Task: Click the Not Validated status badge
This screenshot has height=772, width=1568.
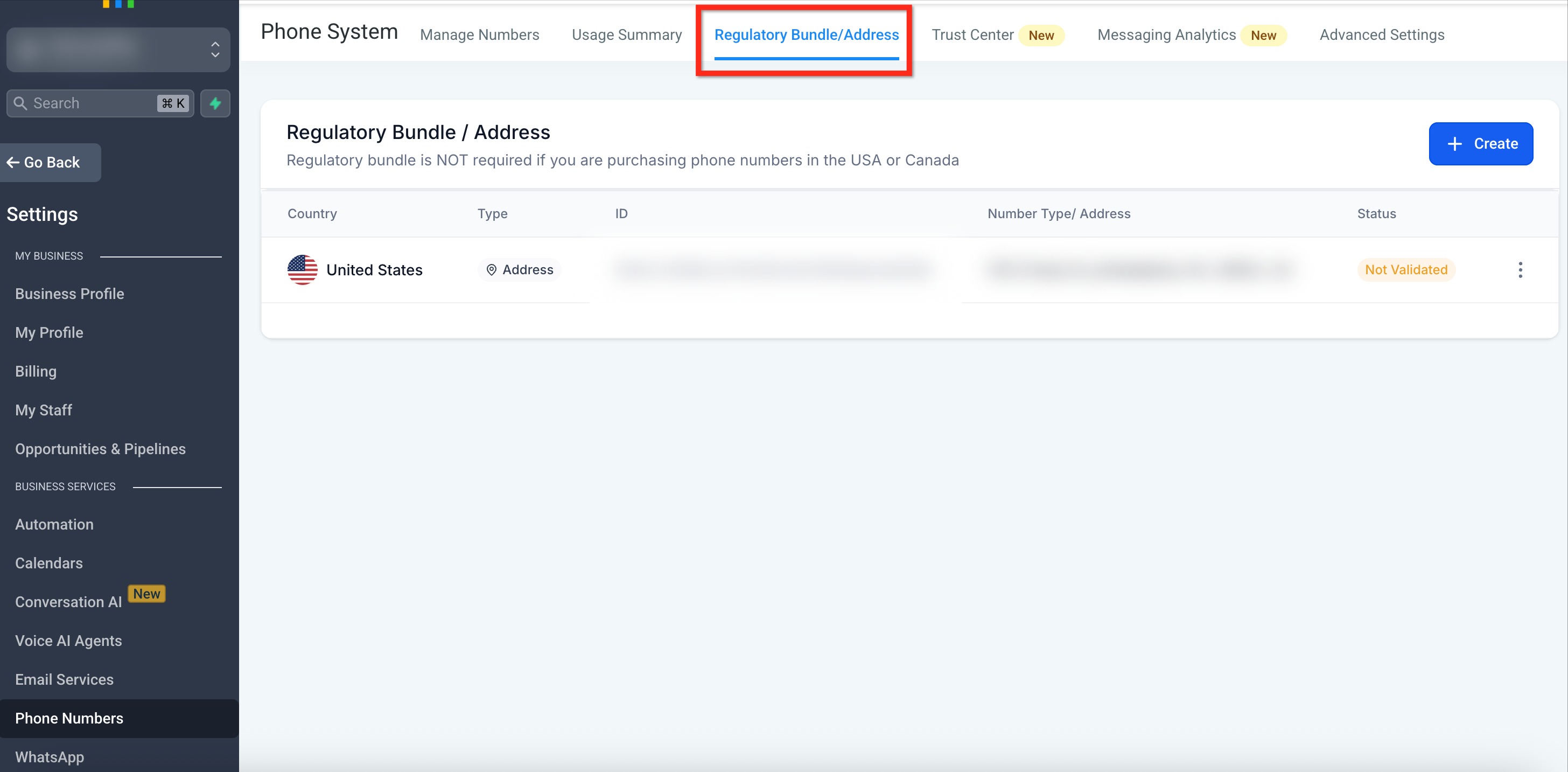Action: (x=1405, y=270)
